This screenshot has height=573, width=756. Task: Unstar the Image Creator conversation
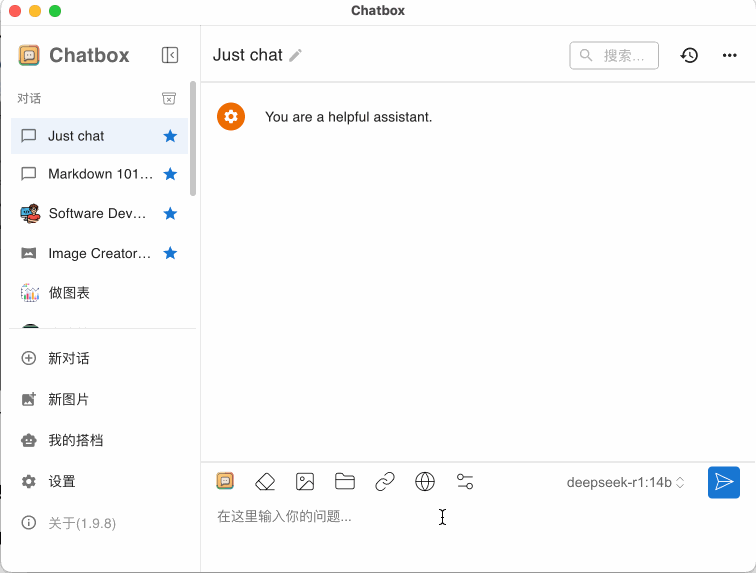[170, 253]
